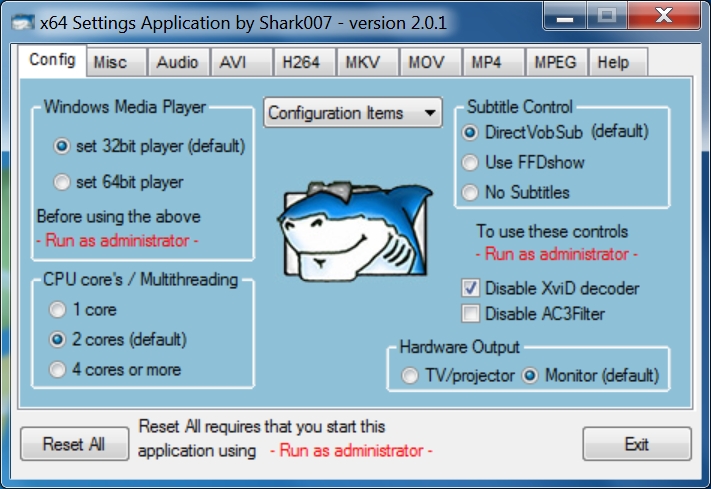This screenshot has width=711, height=489.
Task: Open the Help tab
Action: 614,62
